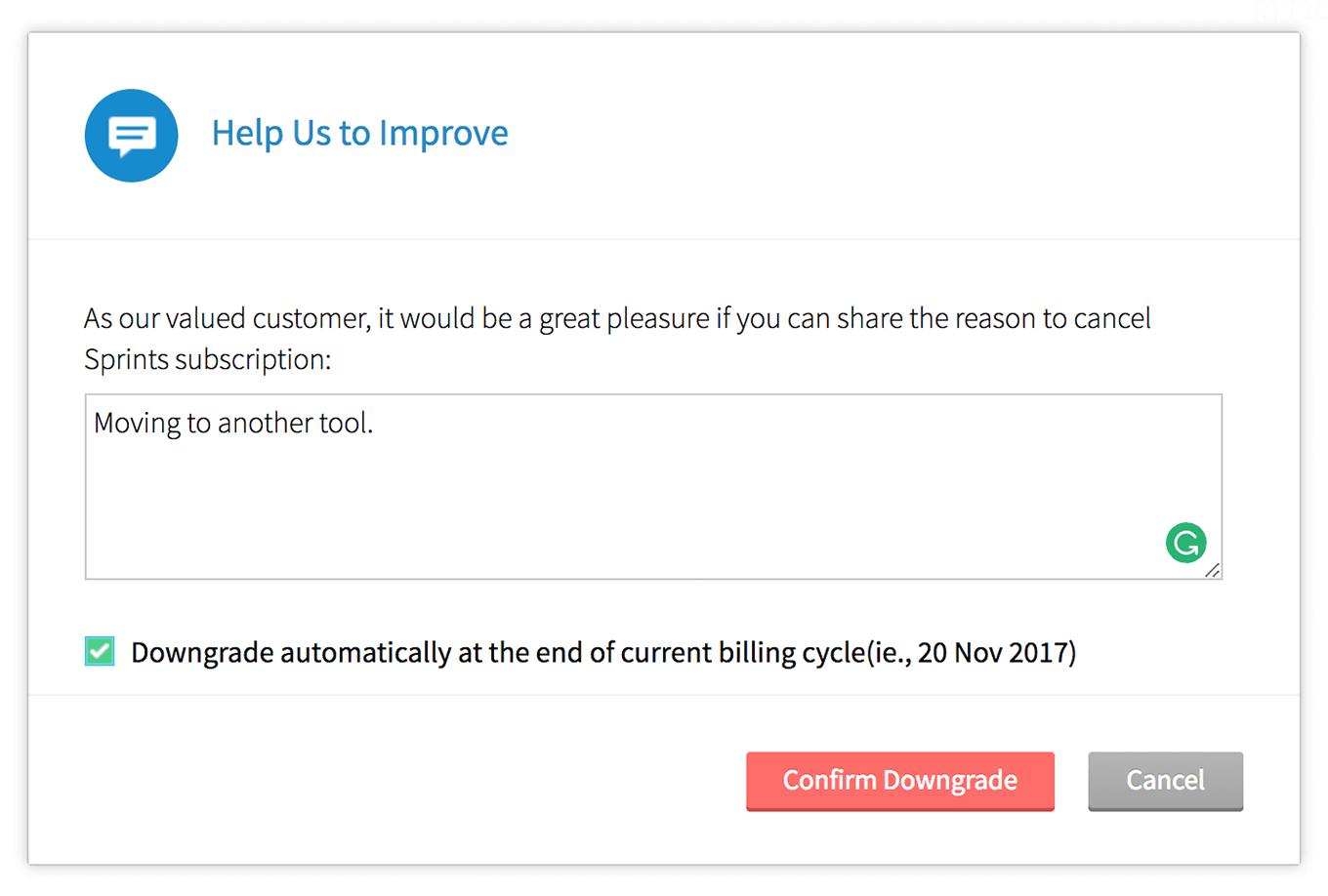Click the "Help Us to Improve" heading
The height and width of the screenshot is (896, 1328).
(x=359, y=133)
